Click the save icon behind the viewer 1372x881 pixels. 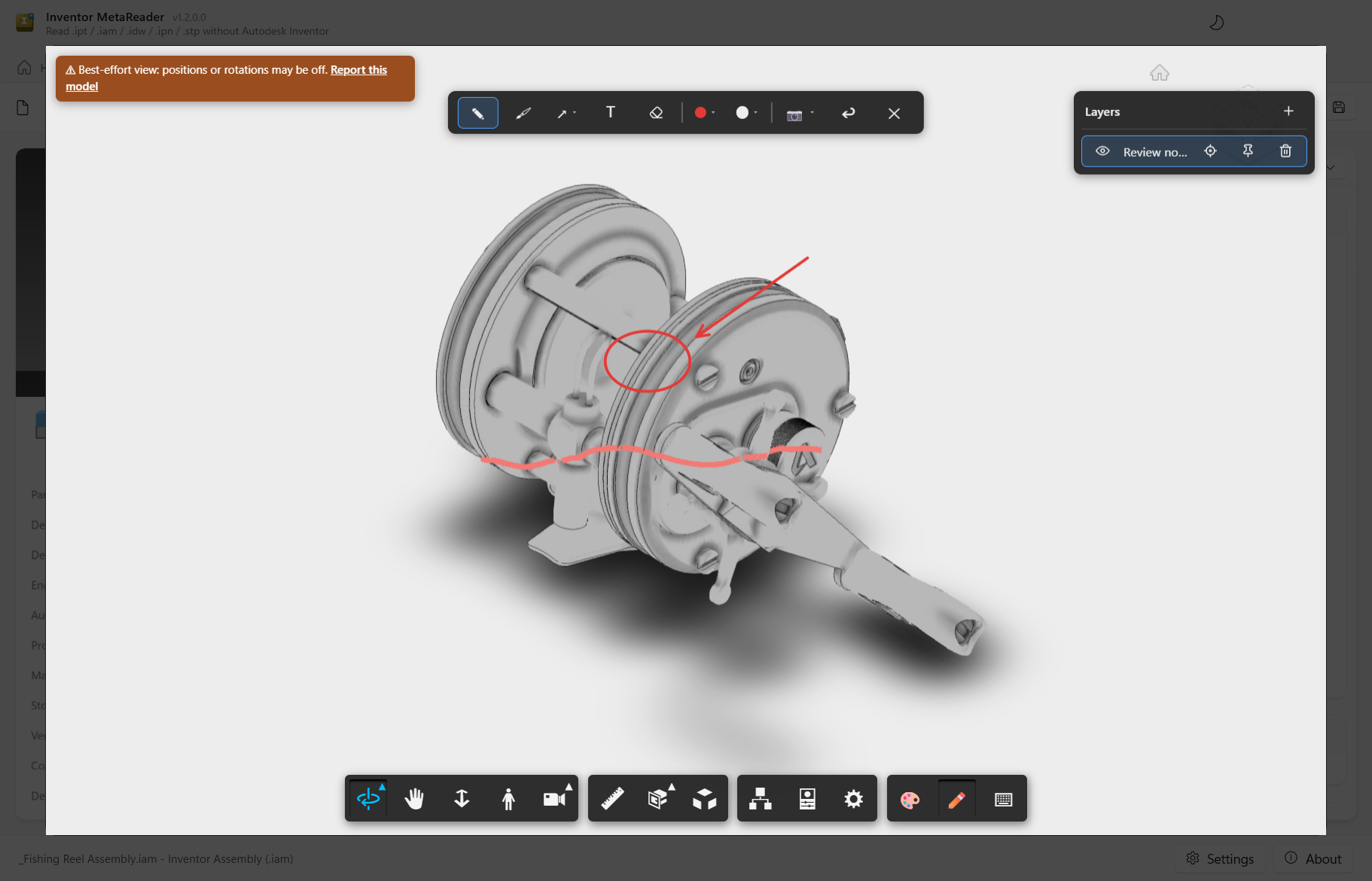point(1339,107)
